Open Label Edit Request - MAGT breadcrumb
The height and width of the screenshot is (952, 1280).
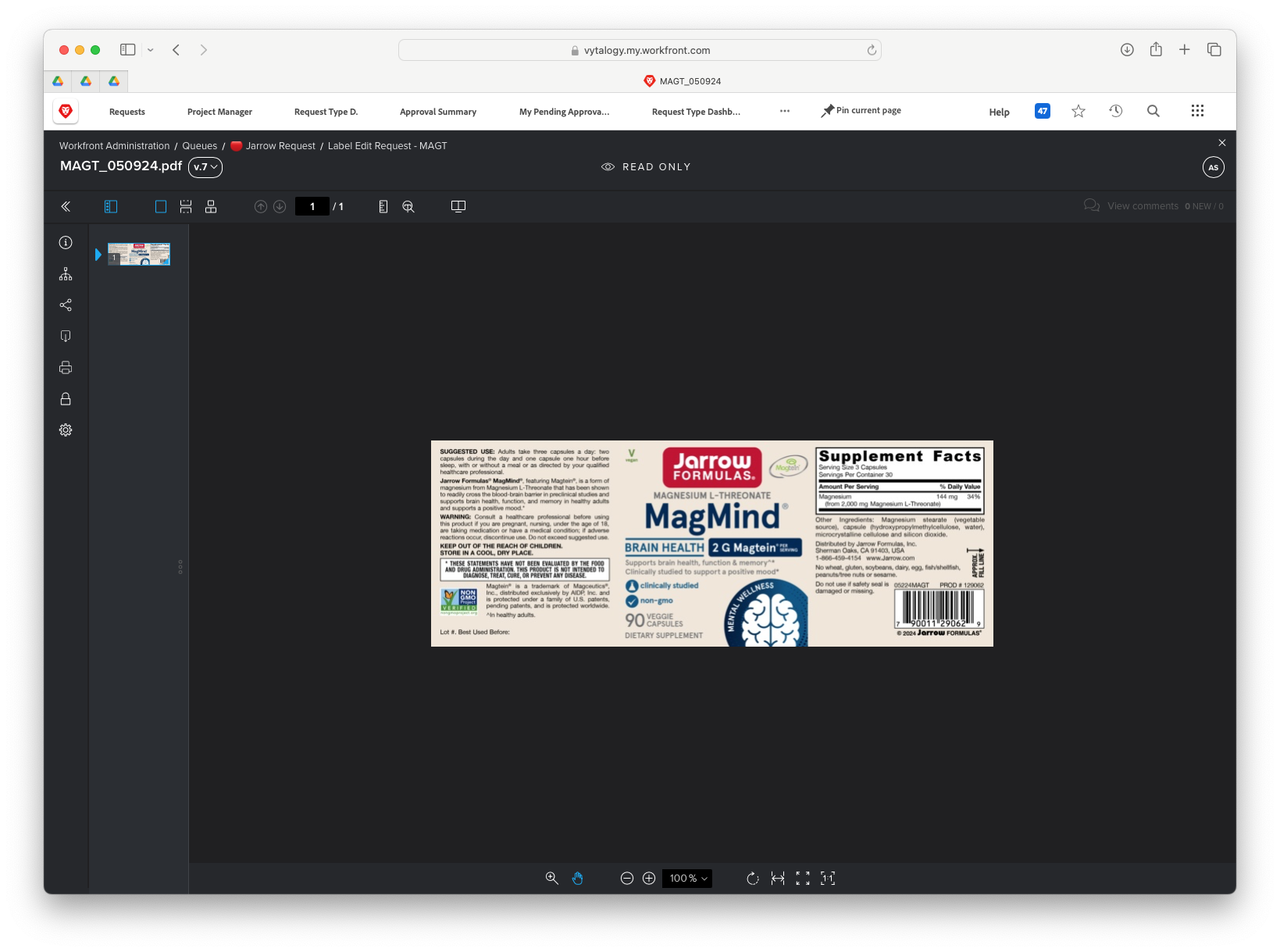[x=387, y=146]
